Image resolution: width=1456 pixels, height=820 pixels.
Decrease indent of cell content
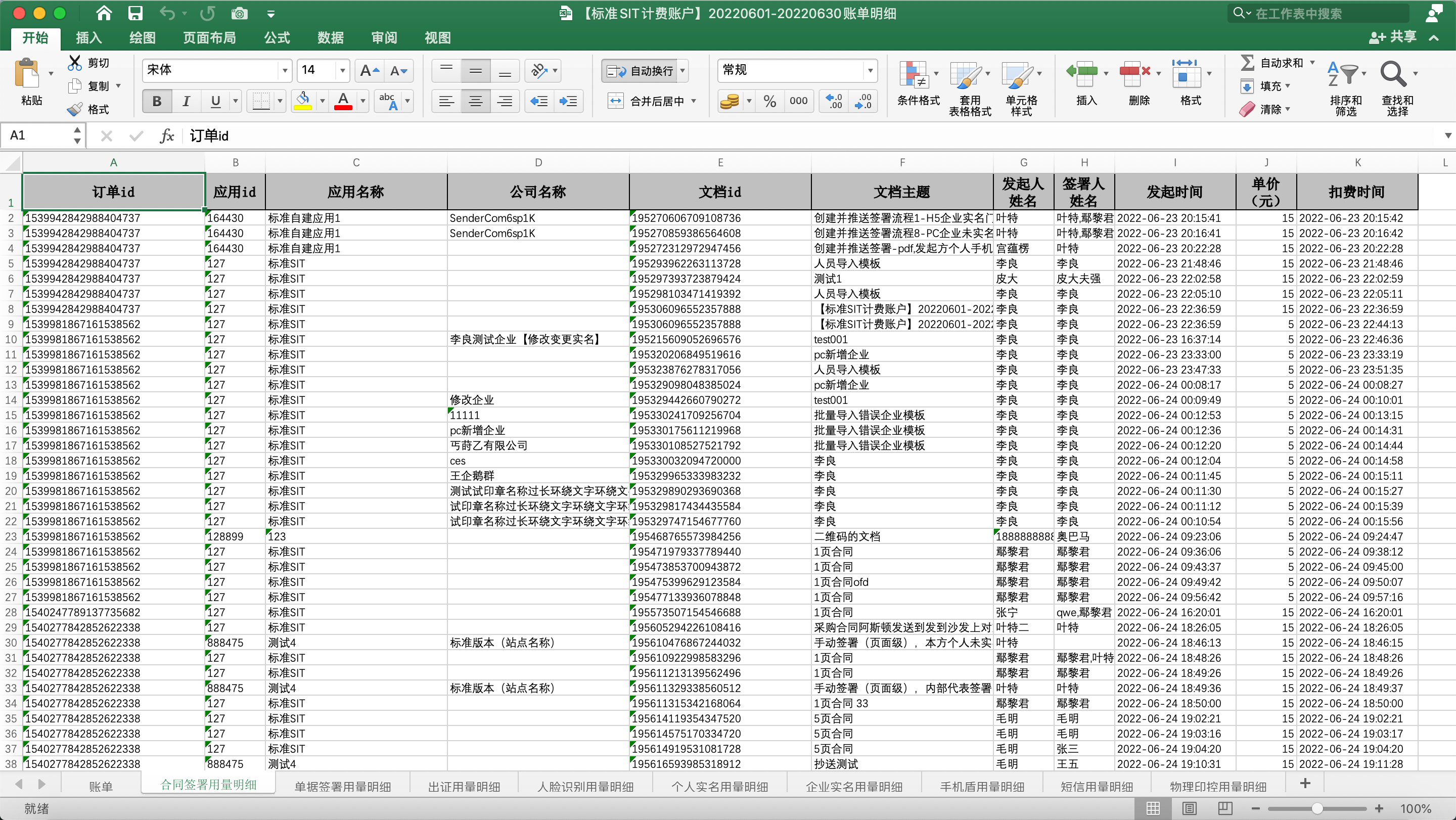[x=538, y=101]
